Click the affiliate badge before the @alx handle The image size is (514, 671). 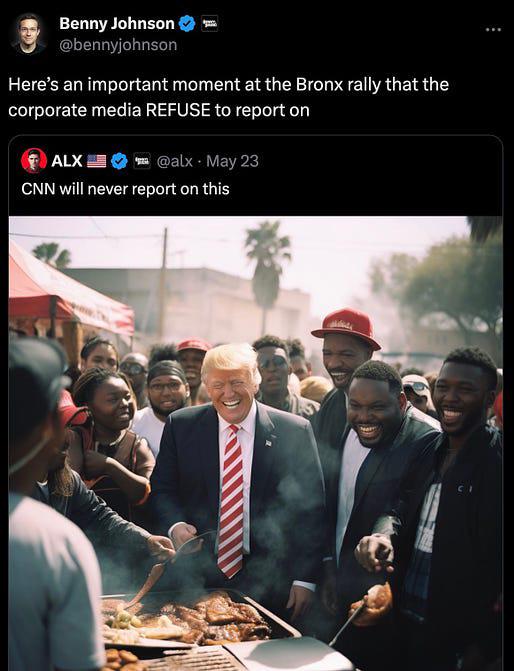pos(142,161)
